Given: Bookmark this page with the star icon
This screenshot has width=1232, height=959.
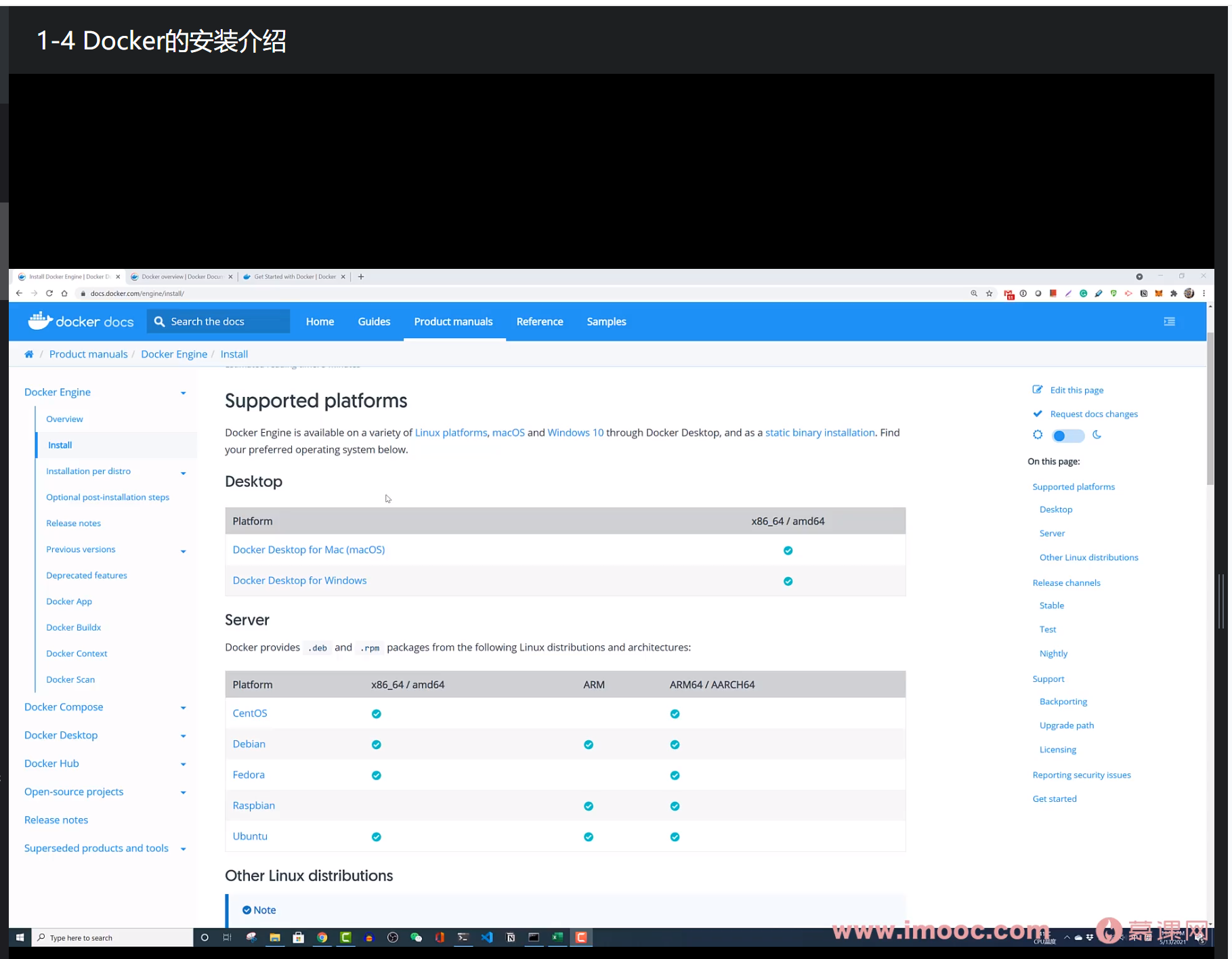Looking at the screenshot, I should [x=990, y=293].
